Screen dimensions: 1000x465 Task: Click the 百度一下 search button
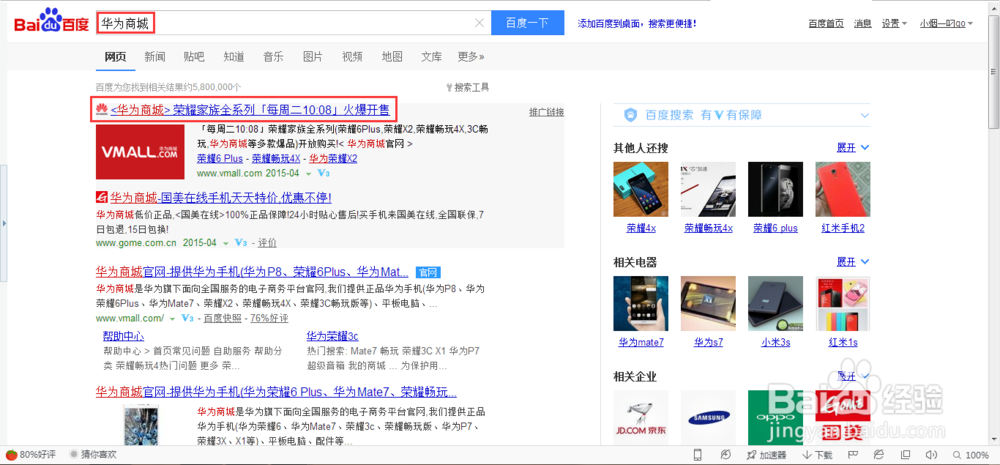[x=527, y=23]
